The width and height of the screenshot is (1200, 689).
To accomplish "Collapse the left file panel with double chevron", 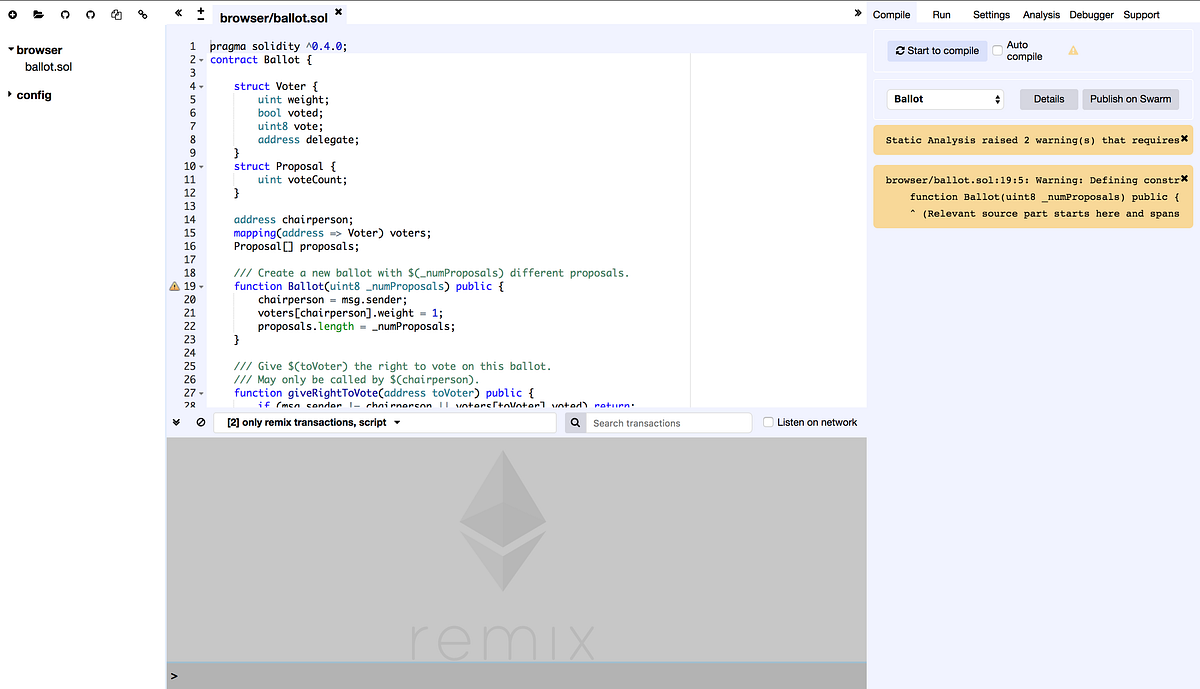I will click(178, 14).
